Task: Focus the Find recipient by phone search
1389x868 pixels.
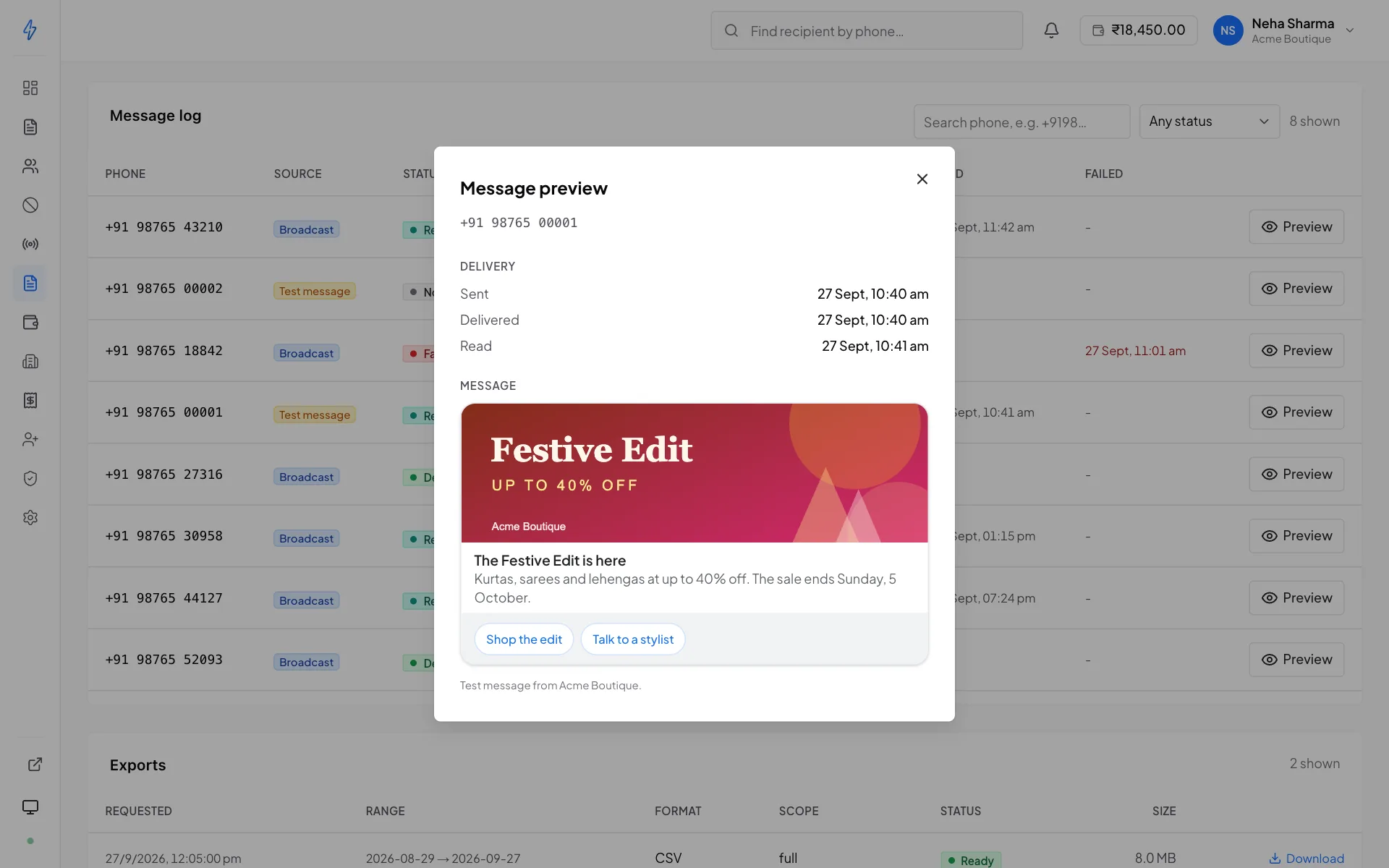Action: [867, 30]
